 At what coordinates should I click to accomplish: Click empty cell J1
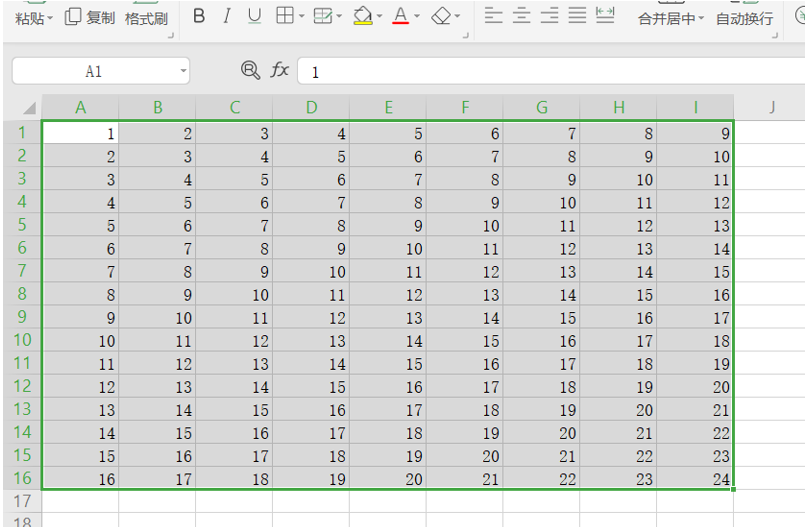tap(770, 133)
